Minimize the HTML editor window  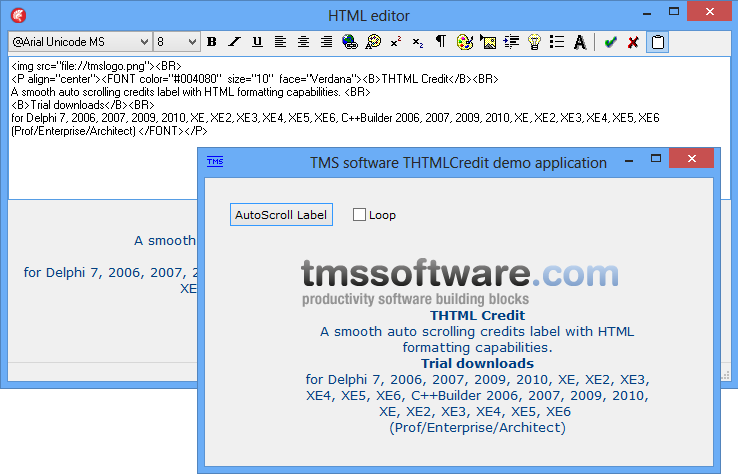647,14
